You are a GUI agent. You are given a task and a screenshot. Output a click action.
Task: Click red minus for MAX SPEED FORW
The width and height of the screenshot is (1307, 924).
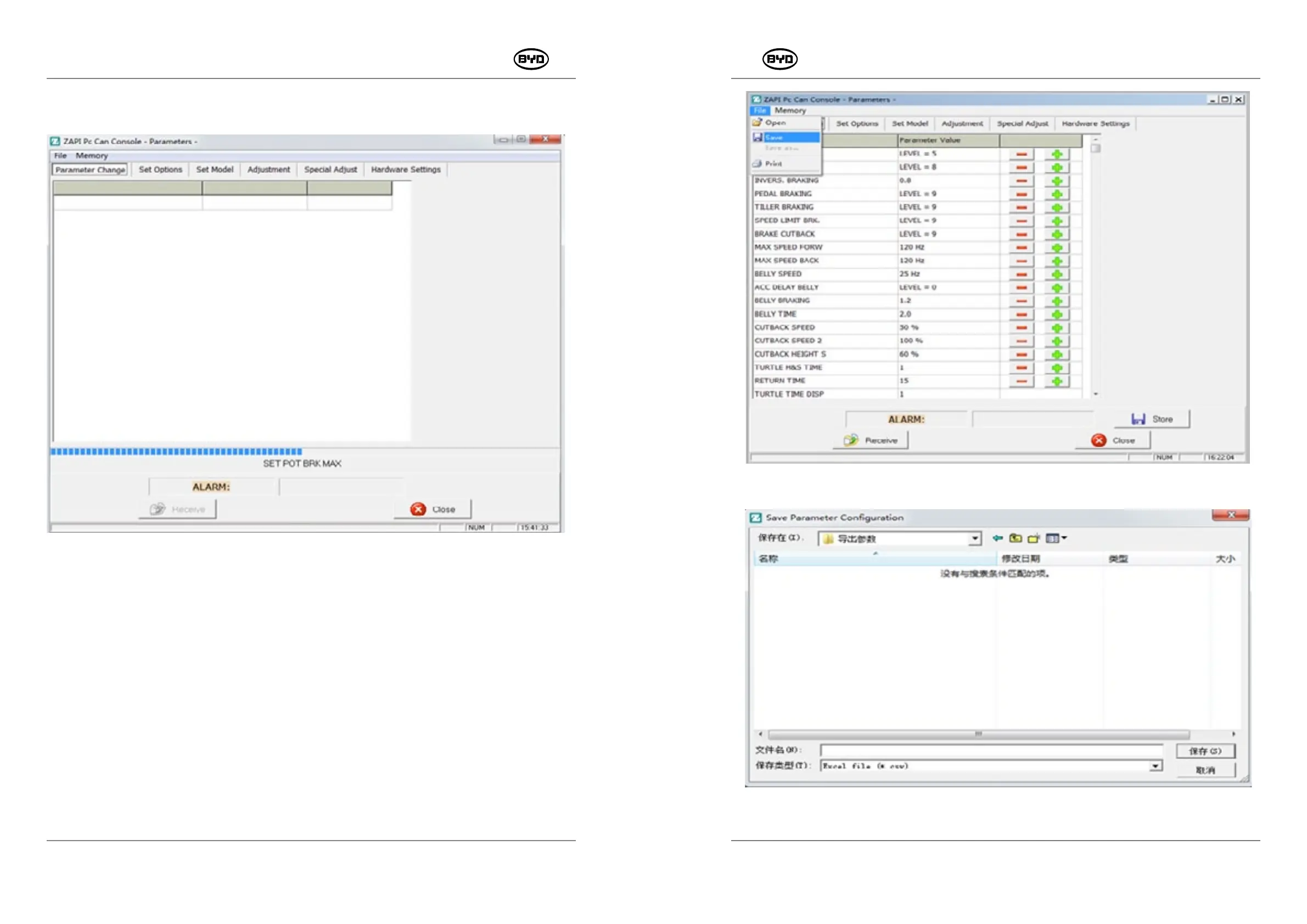coord(1022,247)
